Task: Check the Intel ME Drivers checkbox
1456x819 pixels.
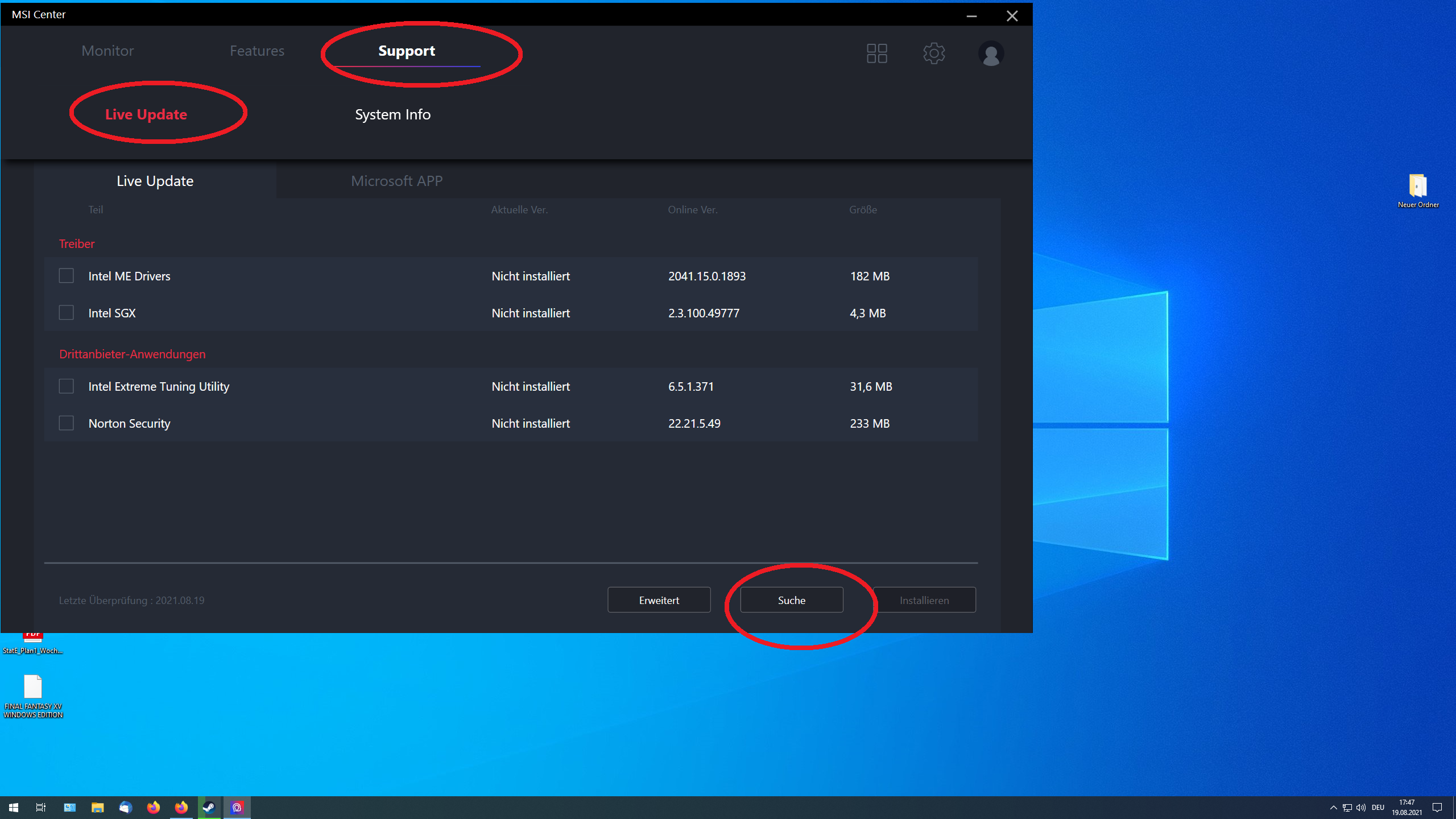Action: pyautogui.click(x=67, y=276)
